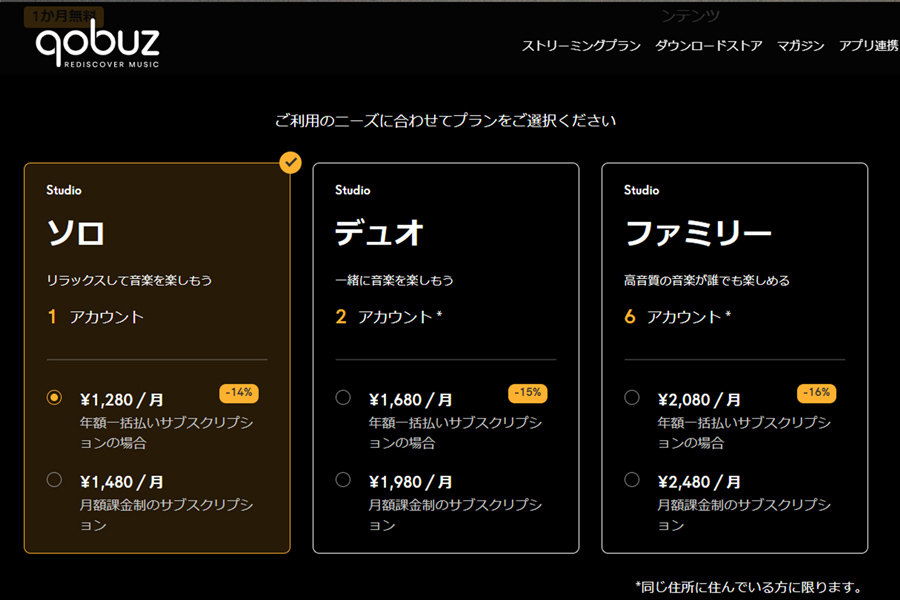Click '2 アカウント *' text

pyautogui.click(x=389, y=317)
